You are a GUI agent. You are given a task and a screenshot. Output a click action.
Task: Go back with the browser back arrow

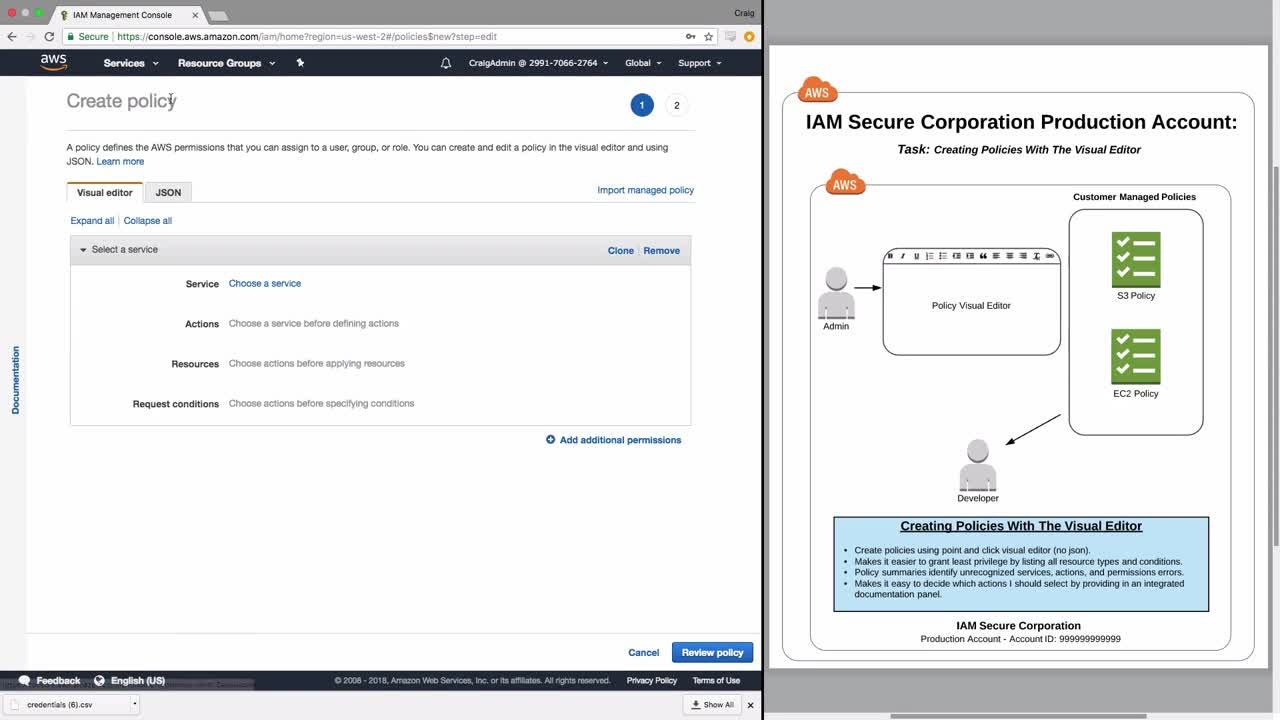click(12, 36)
